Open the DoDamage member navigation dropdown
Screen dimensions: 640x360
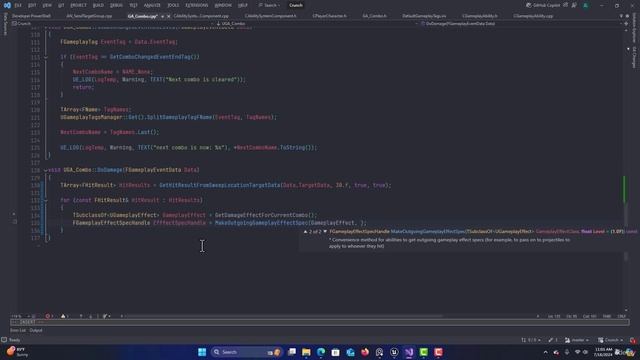520,24
